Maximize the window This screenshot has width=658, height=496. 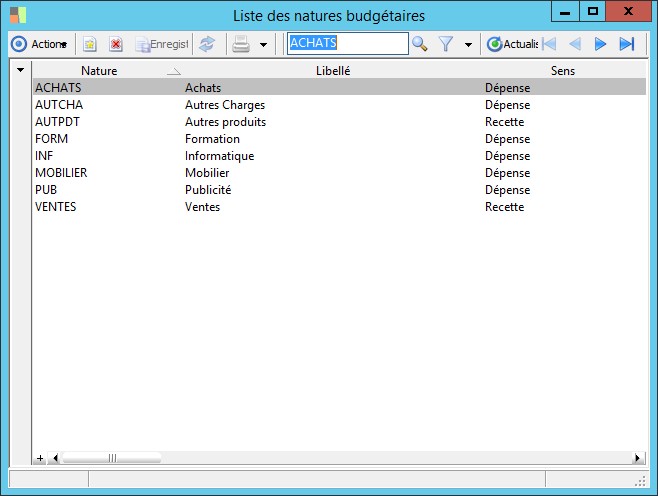click(x=593, y=12)
